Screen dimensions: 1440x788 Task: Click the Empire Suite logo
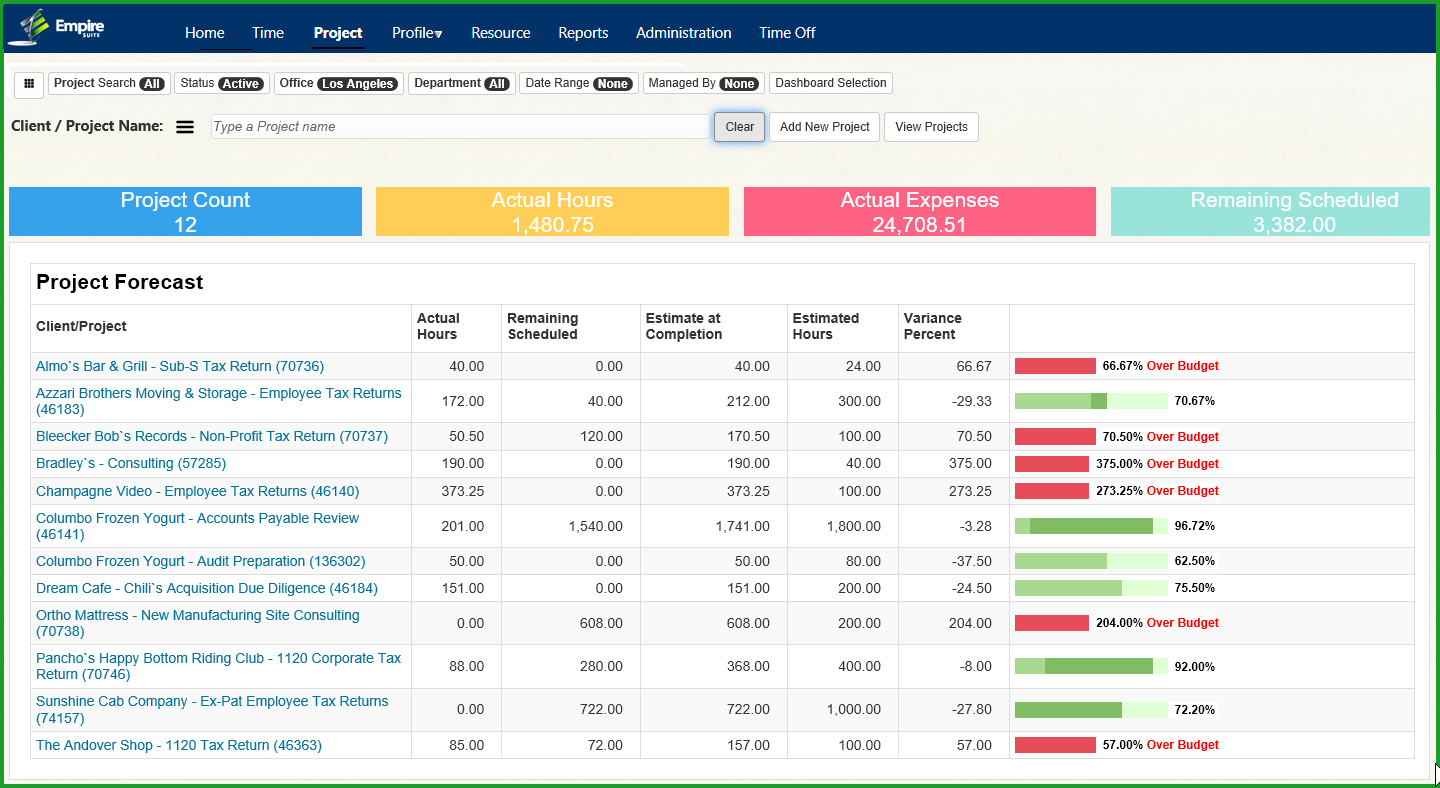click(x=56, y=28)
